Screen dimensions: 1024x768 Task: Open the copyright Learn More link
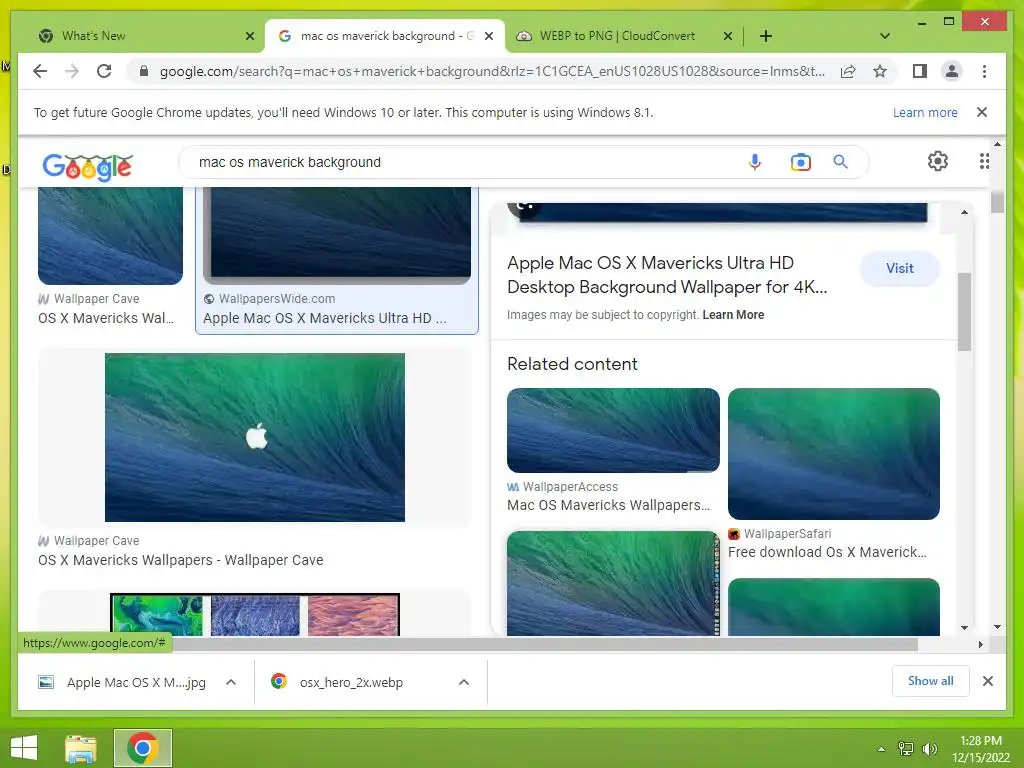click(733, 315)
